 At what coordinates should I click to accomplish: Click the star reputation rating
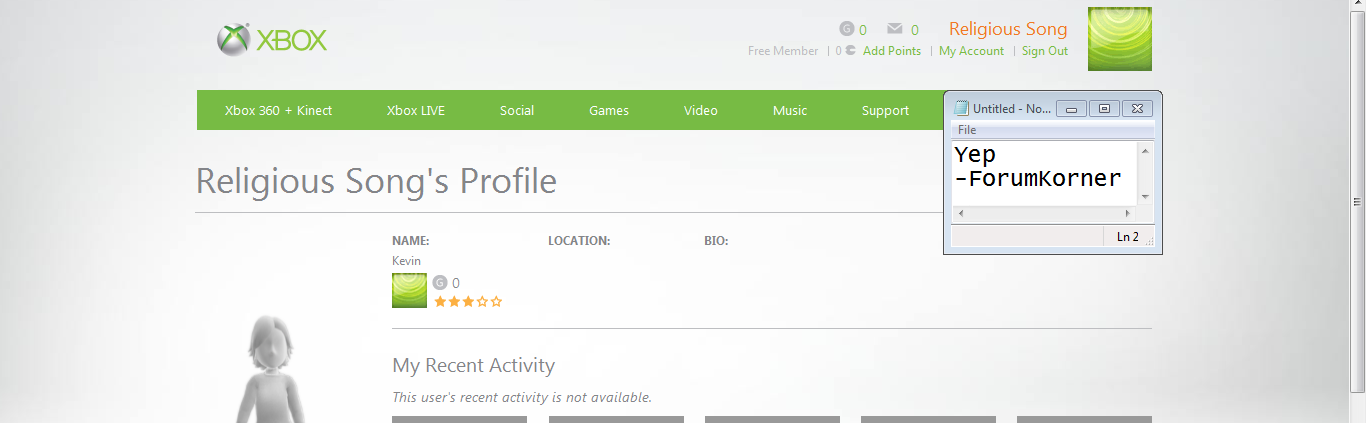tap(468, 301)
